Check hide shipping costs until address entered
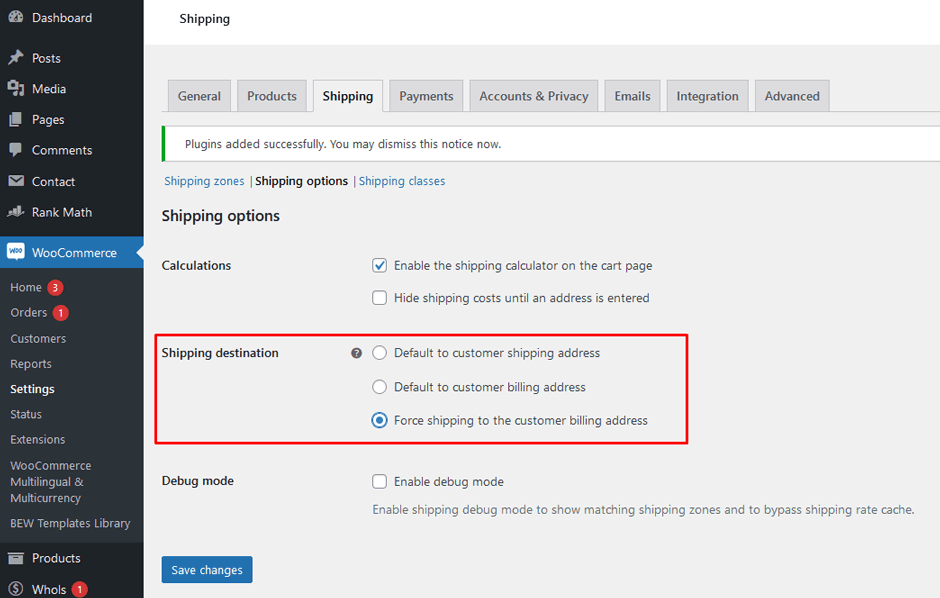 [x=379, y=297]
